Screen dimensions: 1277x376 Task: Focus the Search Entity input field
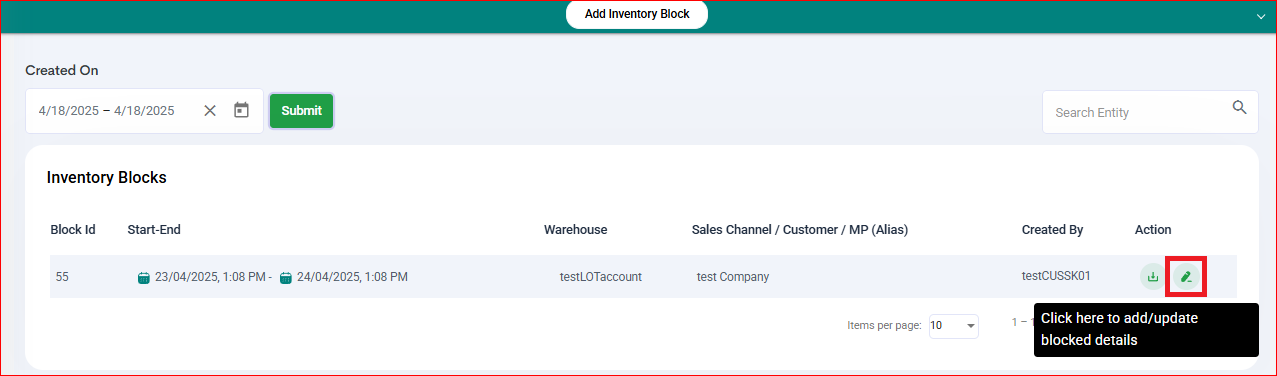pos(1150,112)
